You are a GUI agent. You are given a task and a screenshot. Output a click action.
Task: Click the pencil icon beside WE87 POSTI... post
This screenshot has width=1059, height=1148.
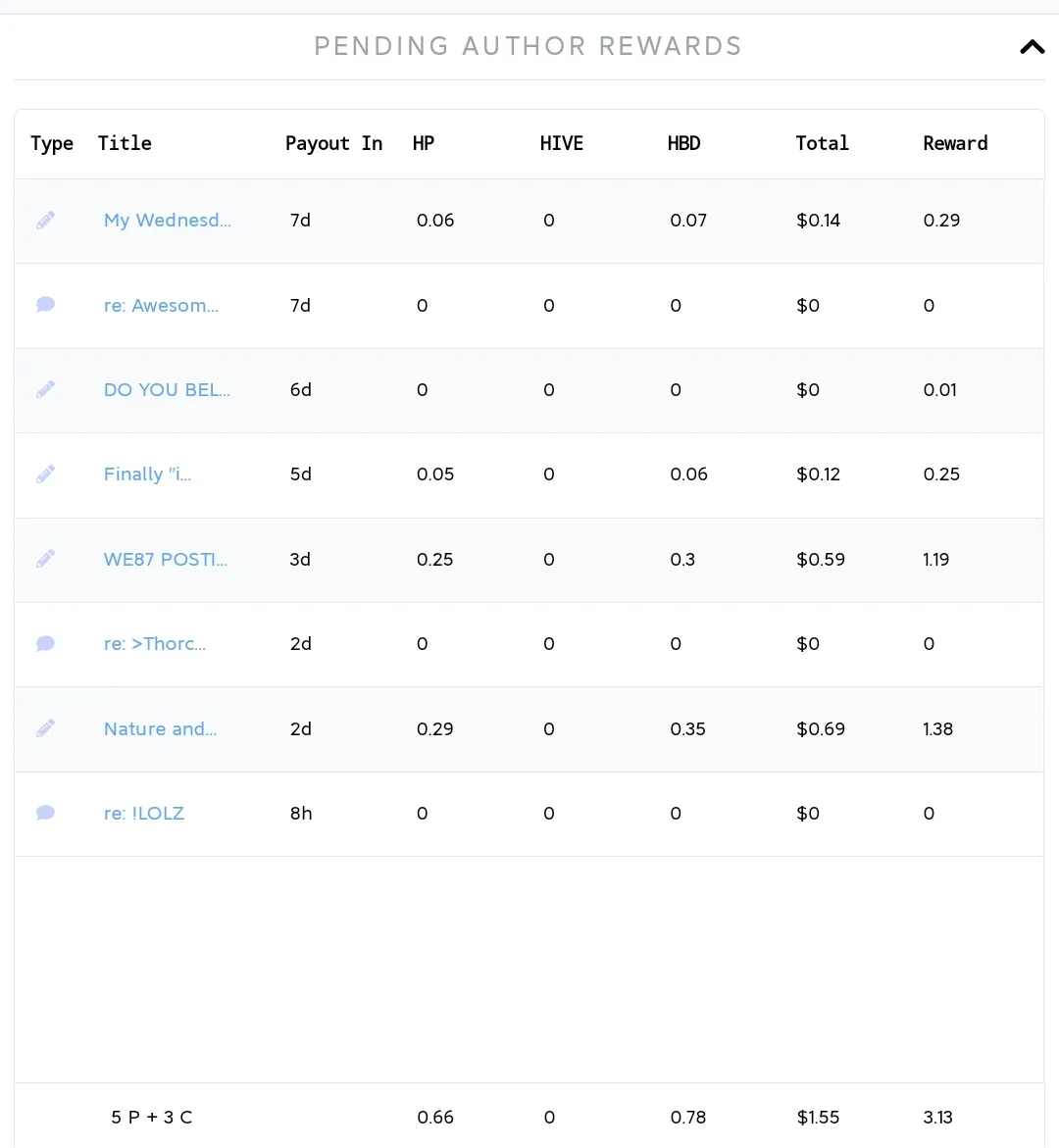45,559
